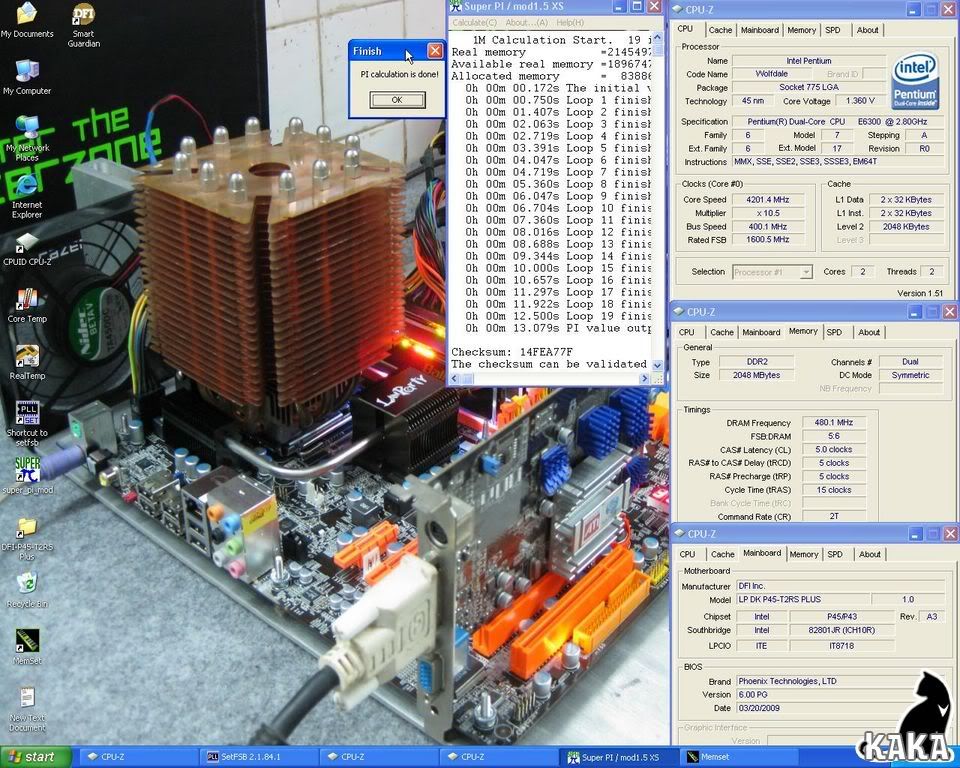This screenshot has width=960, height=768.
Task: Click the FSB:DRAM ratio value 5:6
Action: (834, 436)
